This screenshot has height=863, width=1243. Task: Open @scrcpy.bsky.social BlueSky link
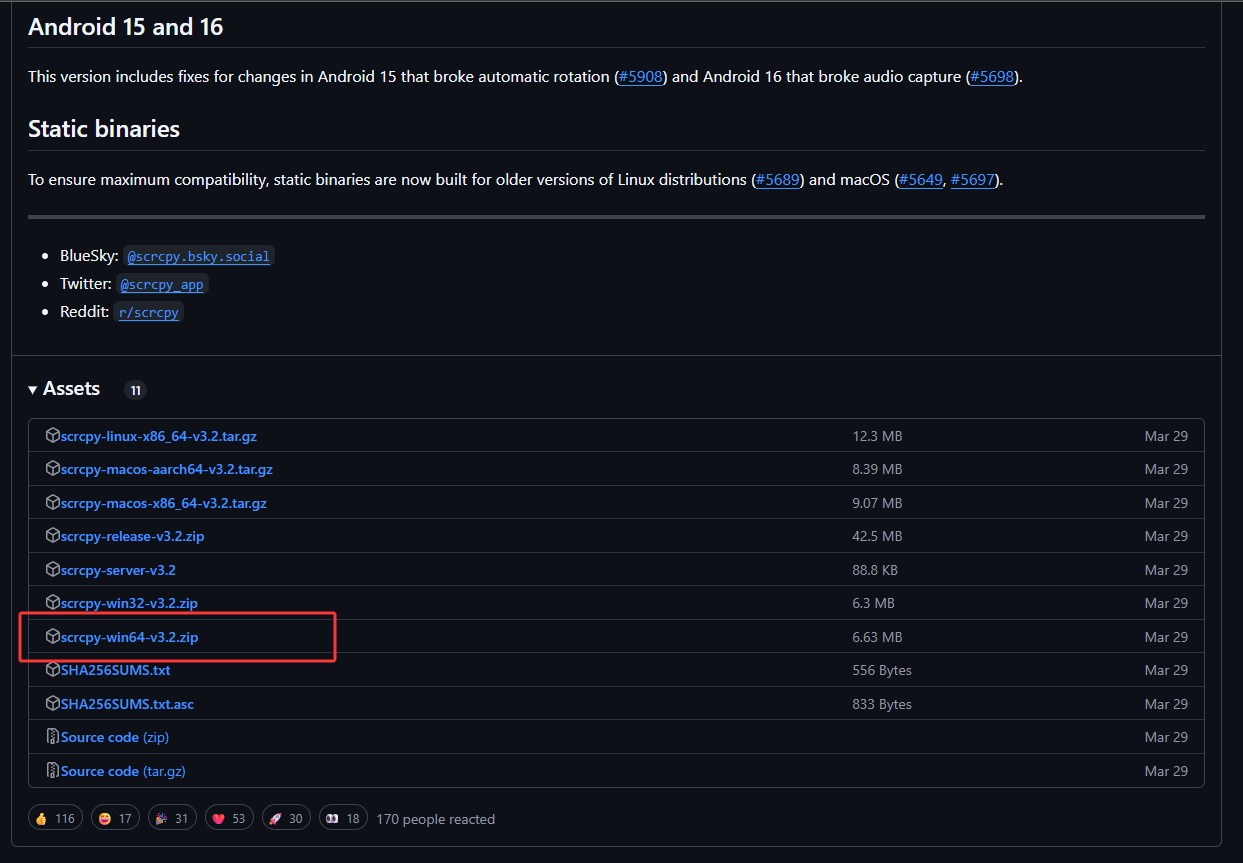(198, 257)
